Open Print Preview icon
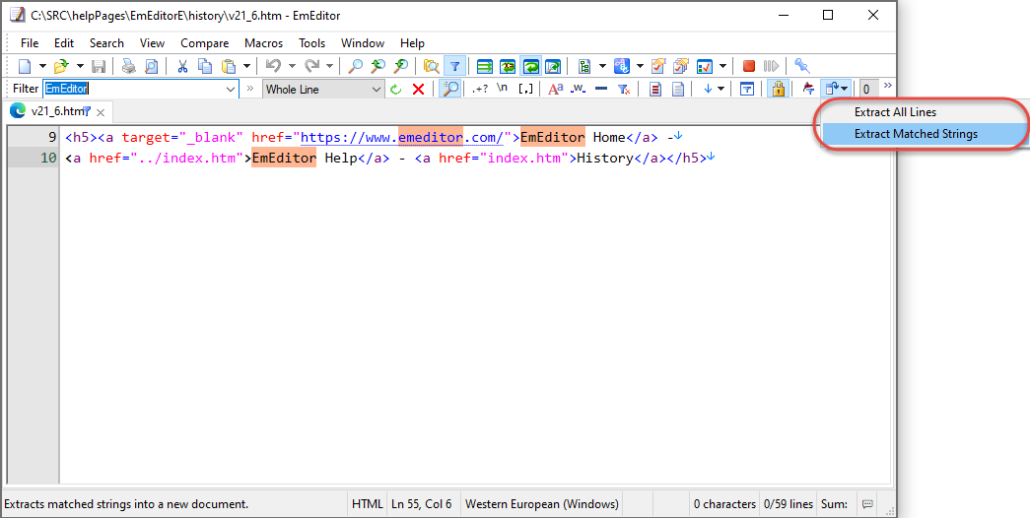This screenshot has height=518, width=1030. point(151,66)
